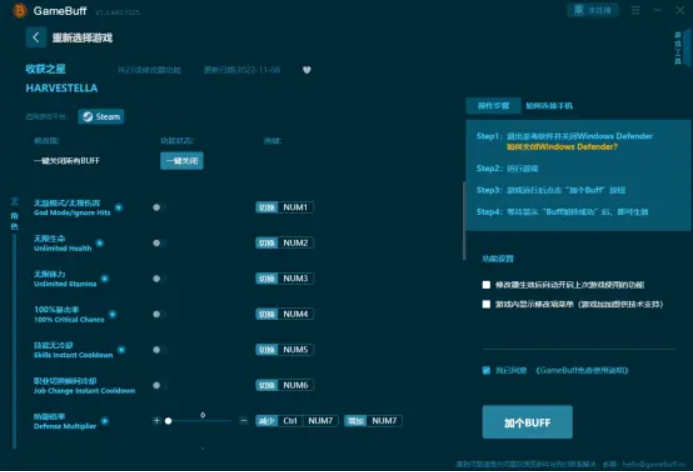Select the character category in left sidebar

point(14,220)
